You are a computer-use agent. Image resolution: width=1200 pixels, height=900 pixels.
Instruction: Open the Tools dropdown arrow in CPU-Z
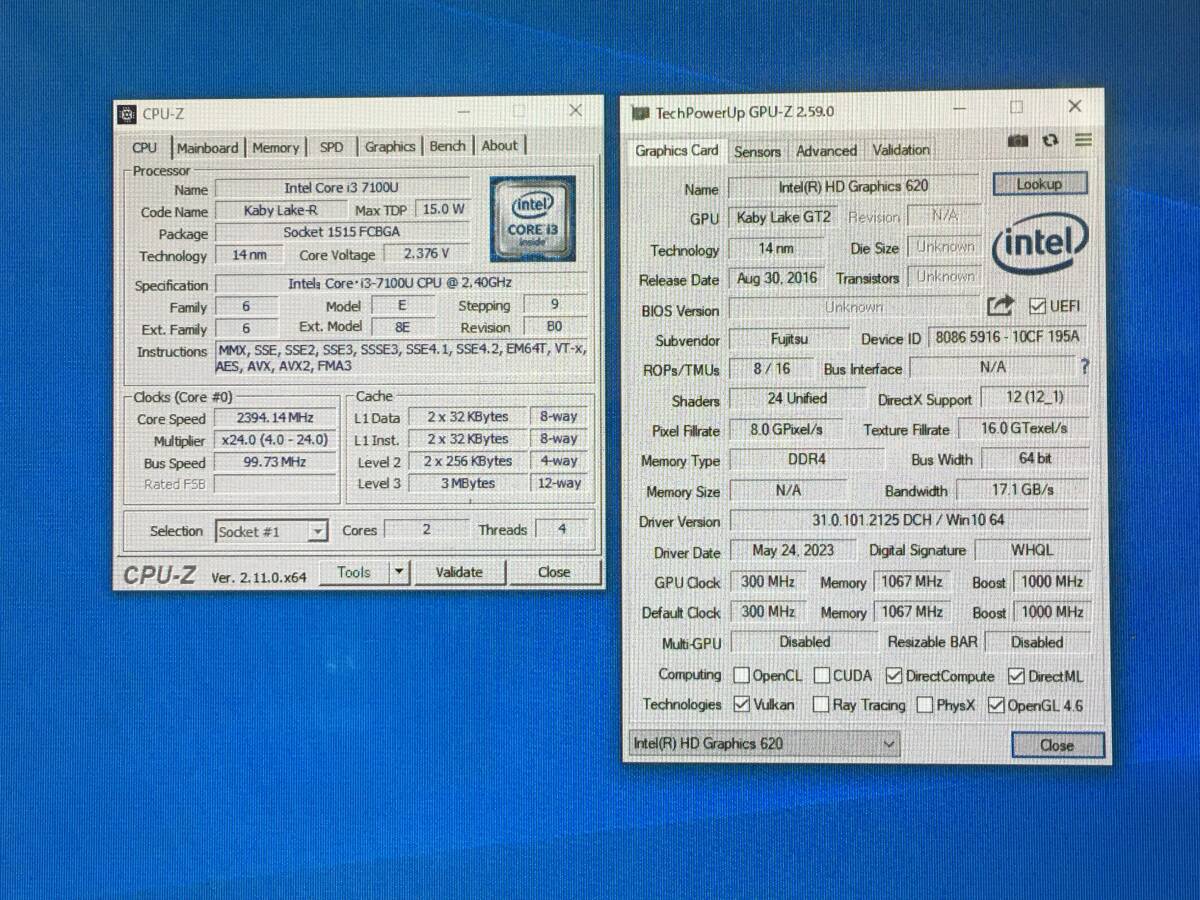(x=398, y=573)
